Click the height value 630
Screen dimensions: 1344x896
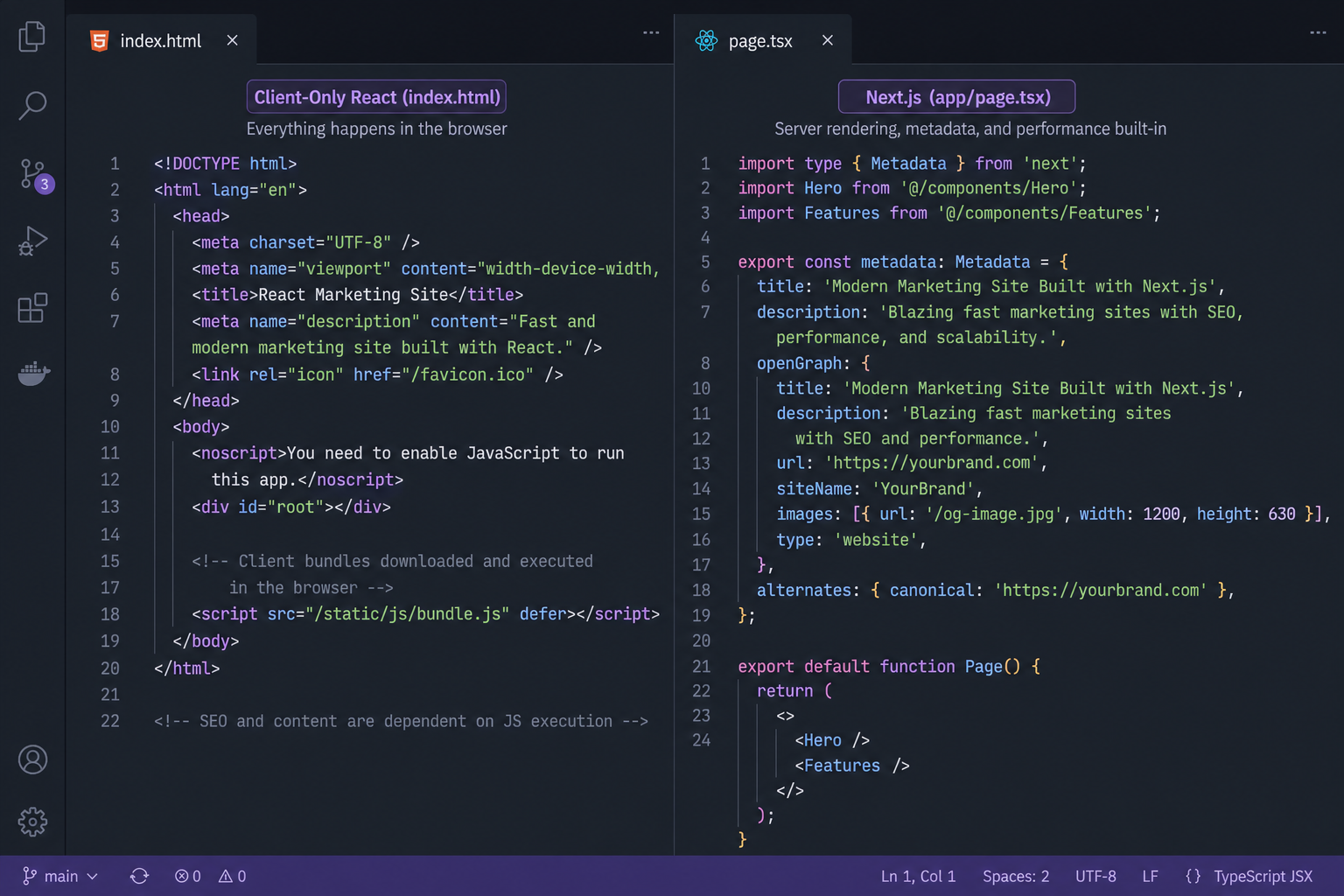pos(1281,514)
